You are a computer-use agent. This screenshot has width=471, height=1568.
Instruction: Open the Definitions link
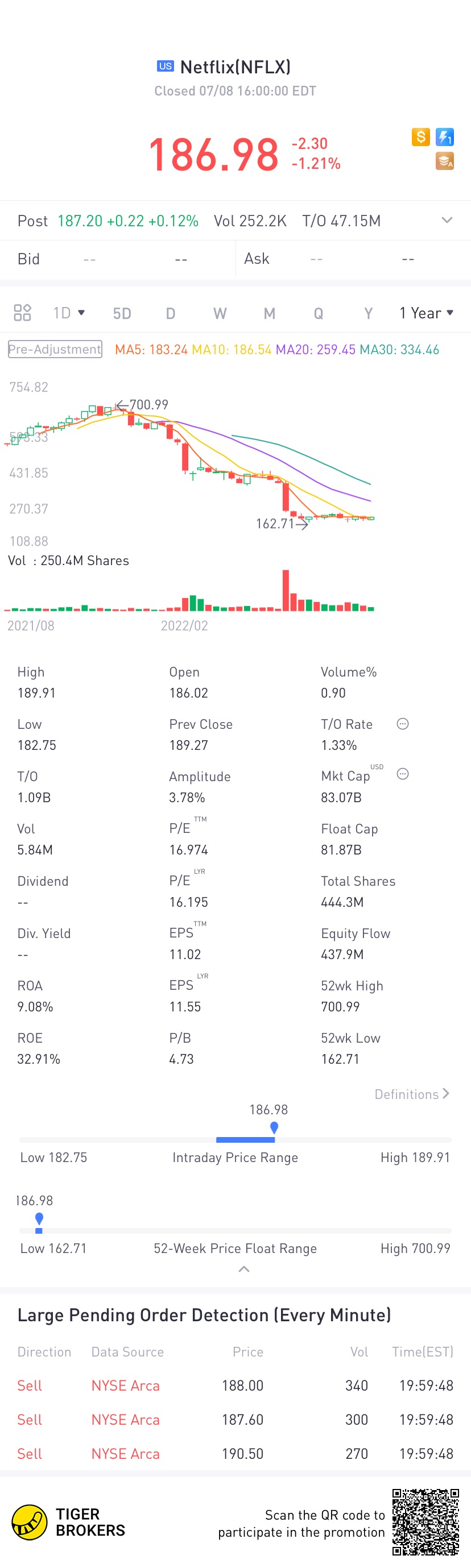tap(412, 1094)
